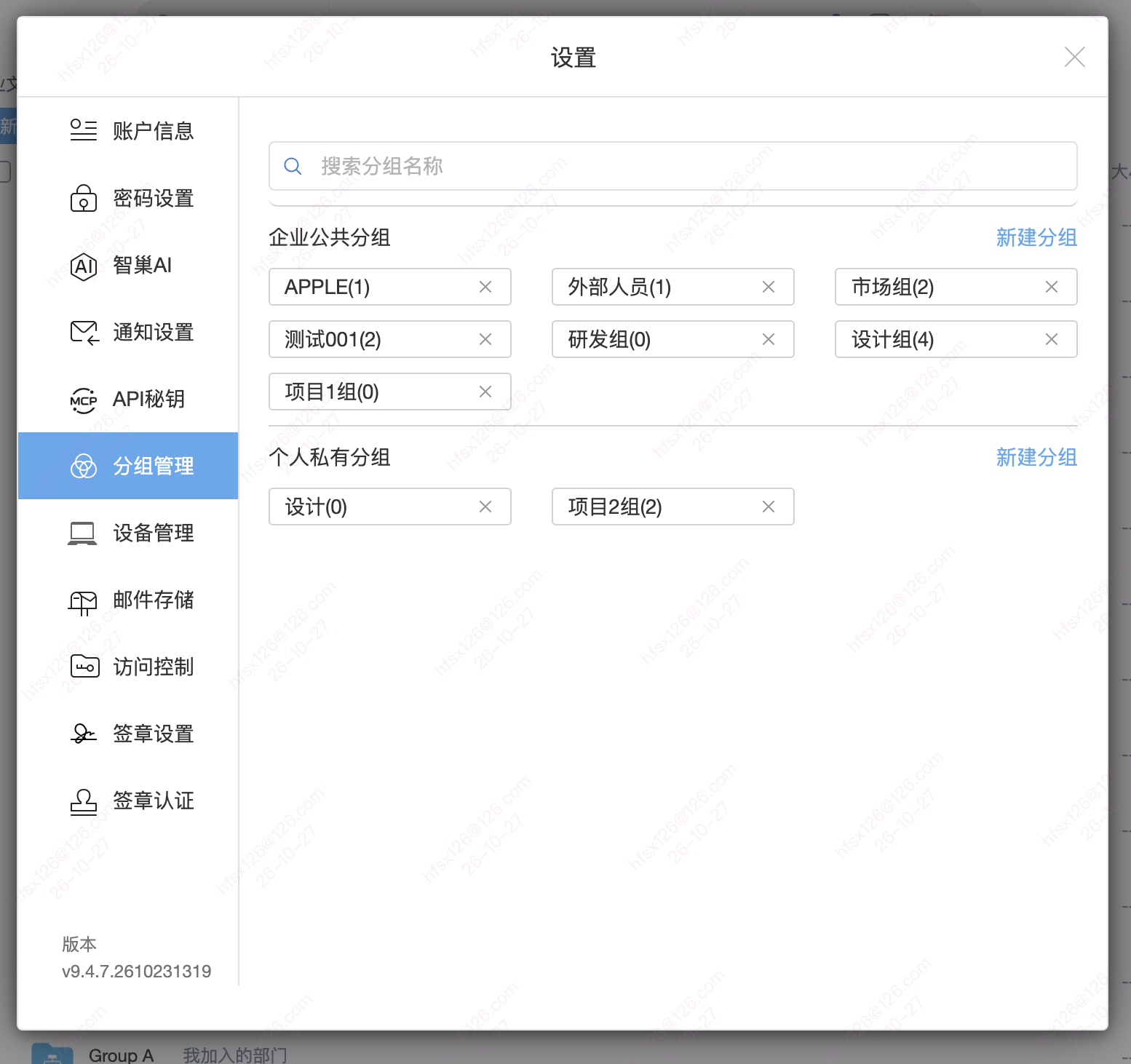This screenshot has width=1131, height=1064.
Task: Open the 市场组(2) group tag
Action: pos(956,287)
